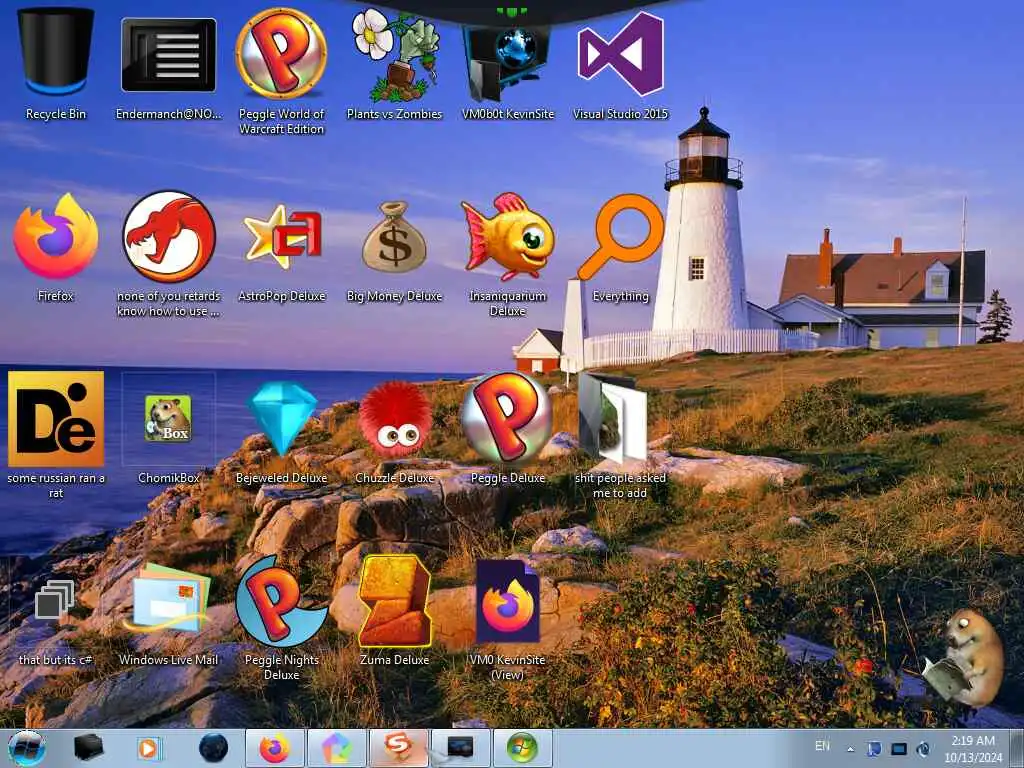The image size is (1024, 768).
Task: Click the network tray icon
Action: point(874,749)
